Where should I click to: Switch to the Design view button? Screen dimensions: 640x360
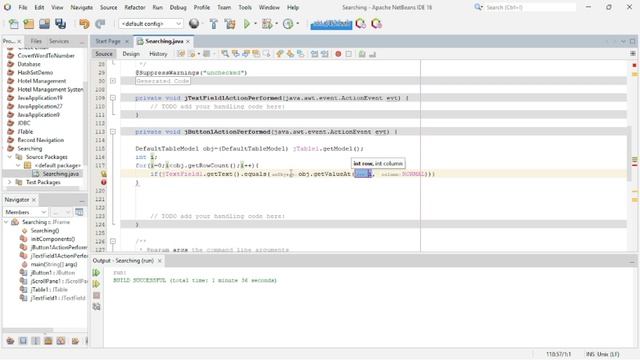pos(131,54)
